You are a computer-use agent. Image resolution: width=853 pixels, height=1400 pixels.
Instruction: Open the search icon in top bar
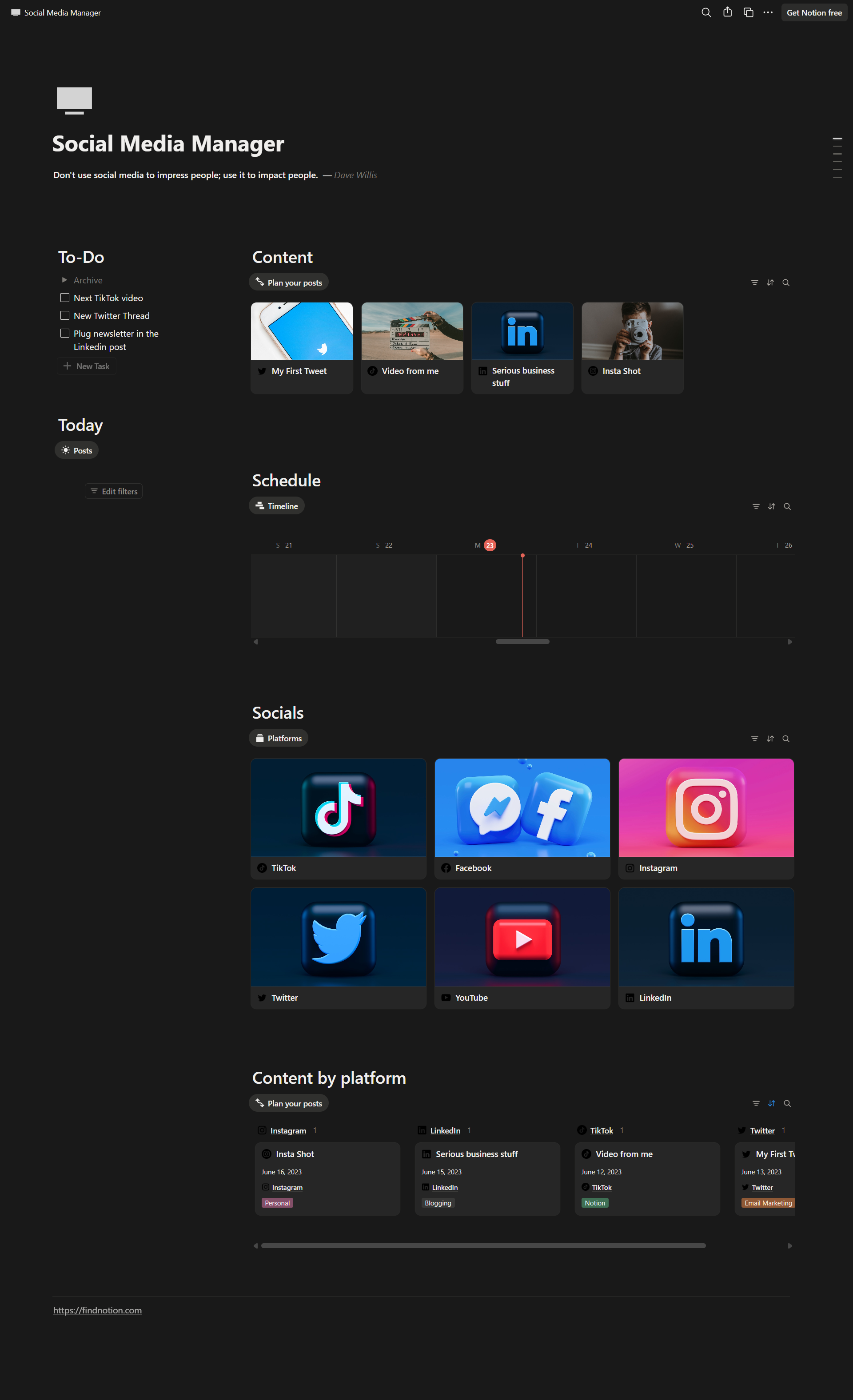[706, 12]
